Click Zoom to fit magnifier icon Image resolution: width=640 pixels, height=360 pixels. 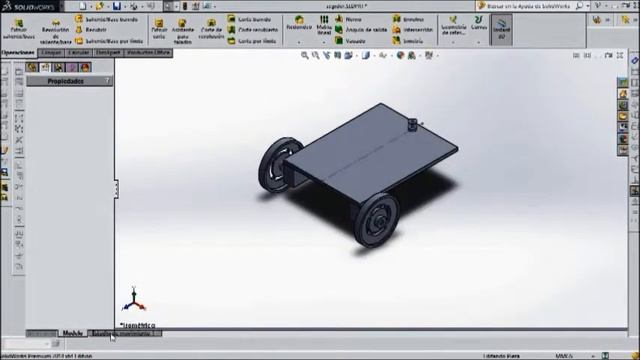coord(304,55)
